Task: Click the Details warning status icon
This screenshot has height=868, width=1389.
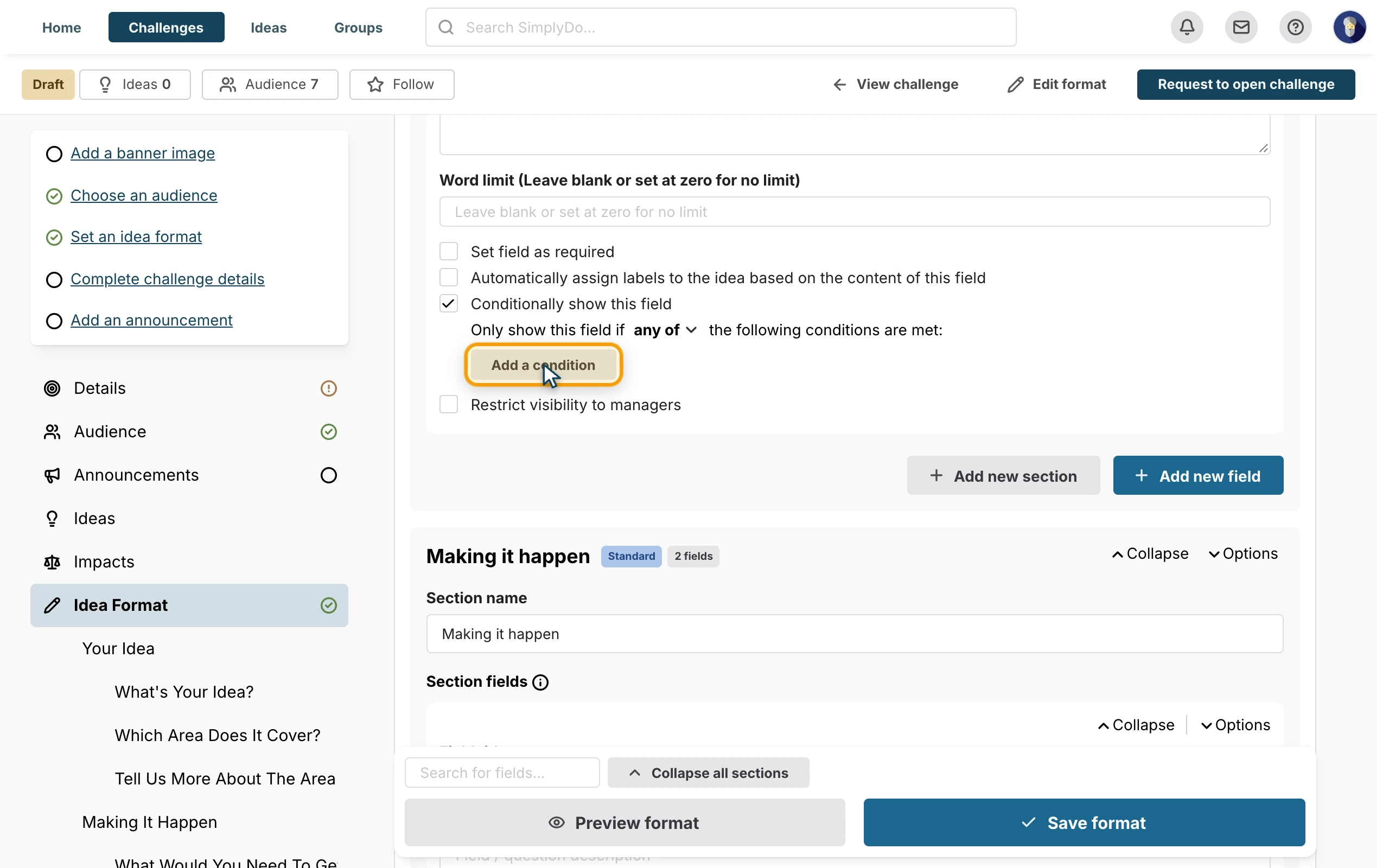Action: coord(328,388)
